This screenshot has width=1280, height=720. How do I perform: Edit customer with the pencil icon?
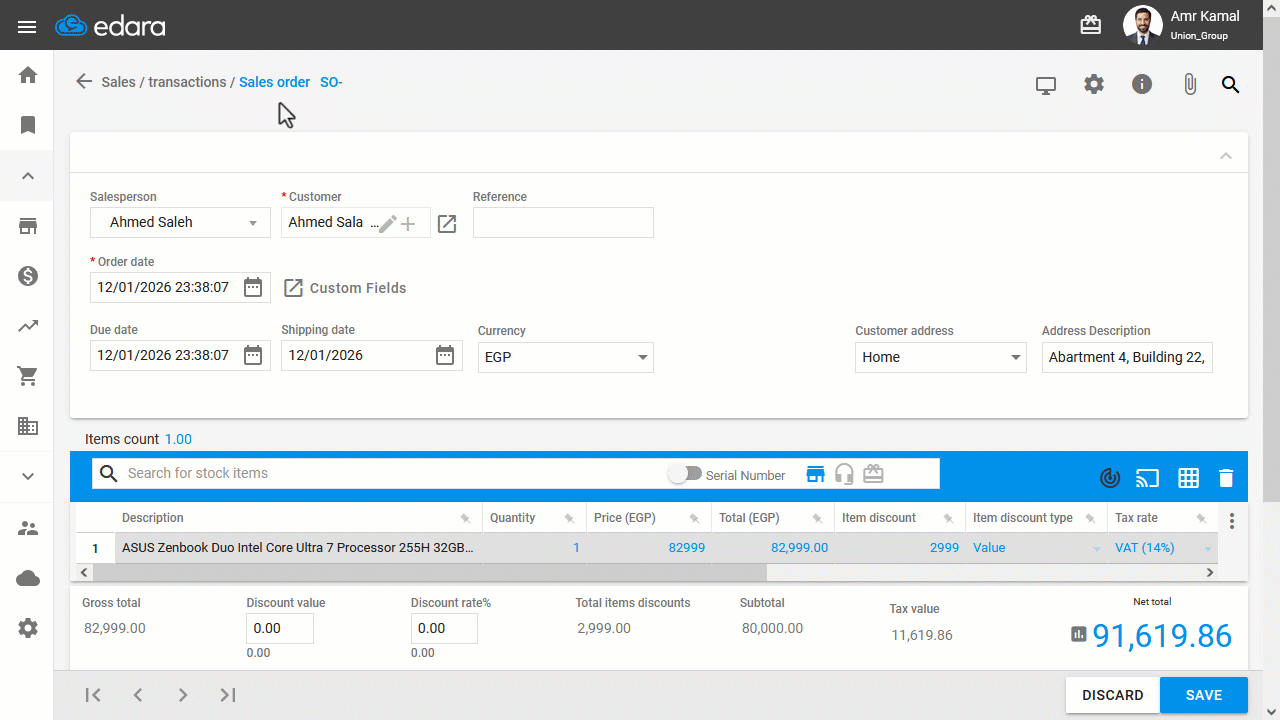coord(388,224)
